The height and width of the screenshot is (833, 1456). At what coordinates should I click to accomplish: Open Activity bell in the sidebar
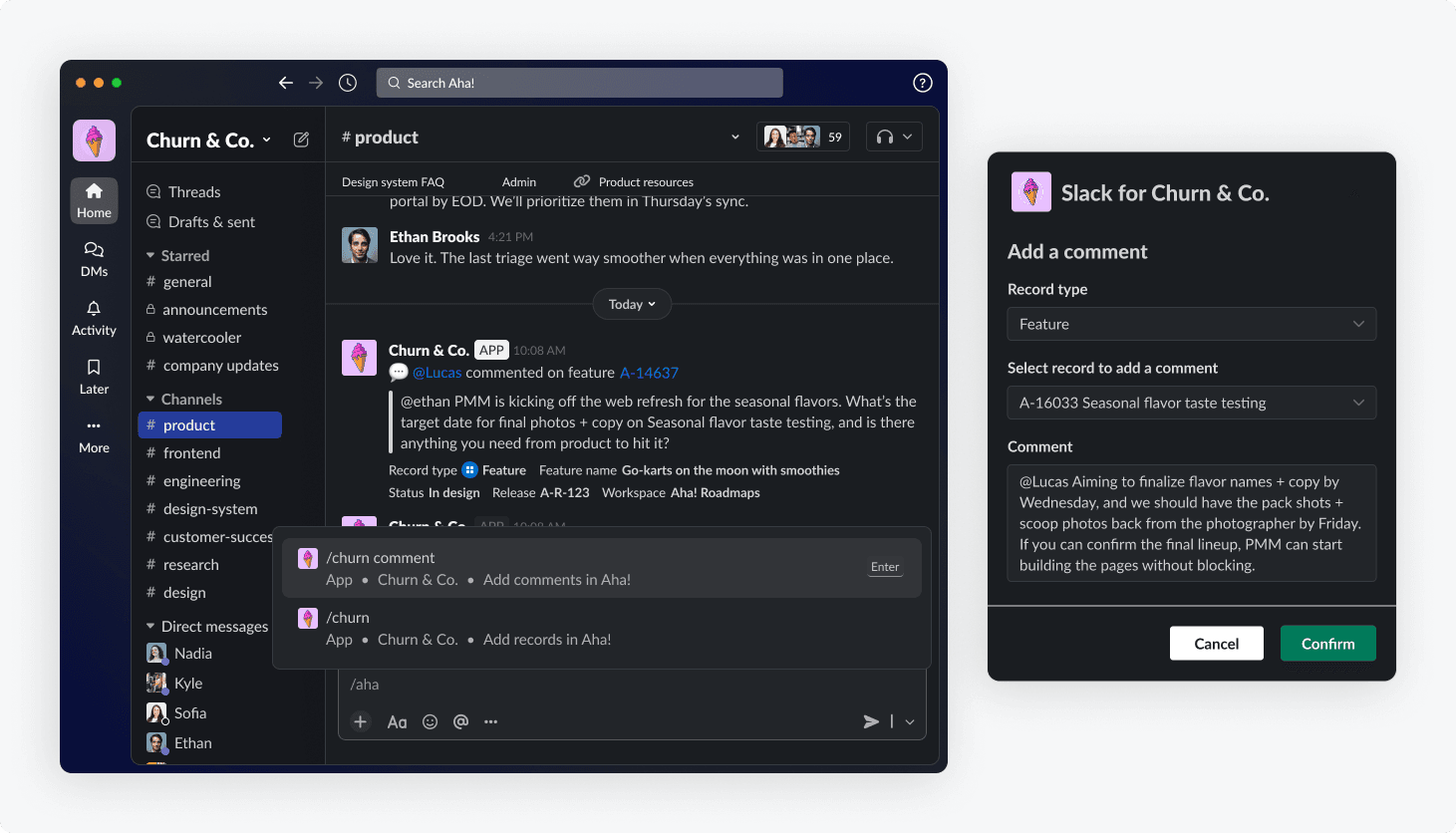94,318
